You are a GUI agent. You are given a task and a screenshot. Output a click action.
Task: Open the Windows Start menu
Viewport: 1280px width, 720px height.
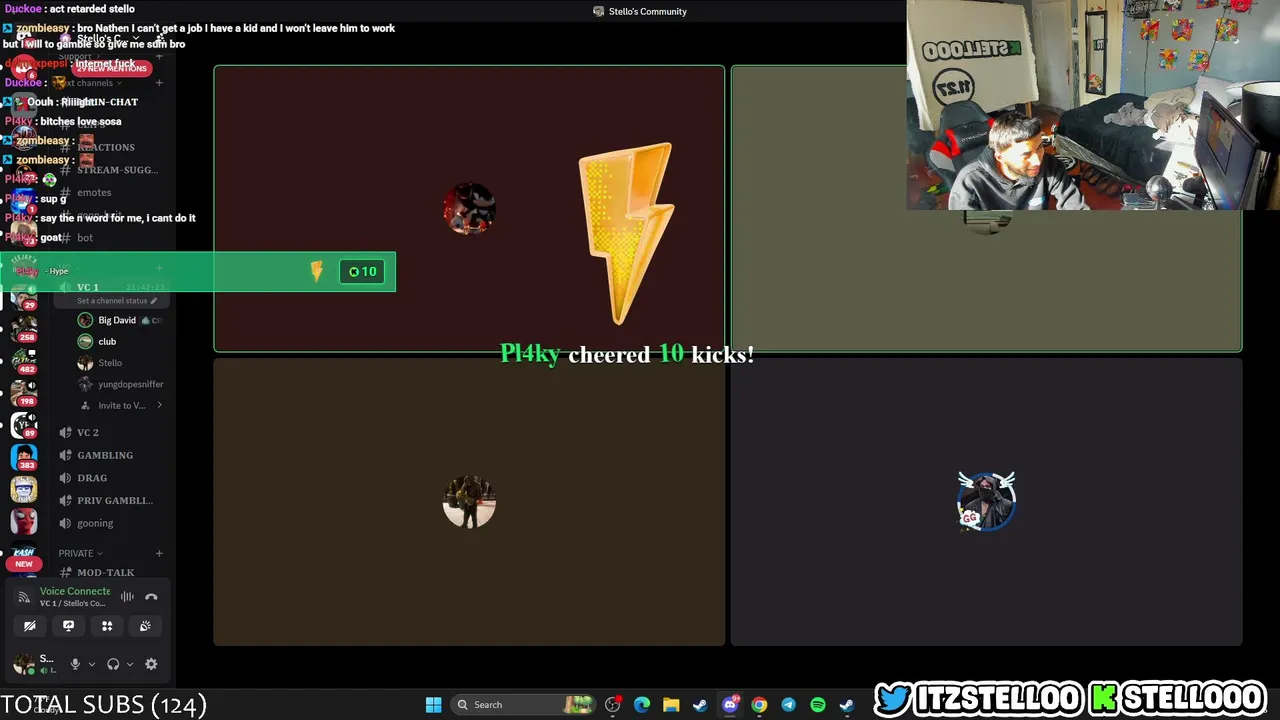click(433, 705)
